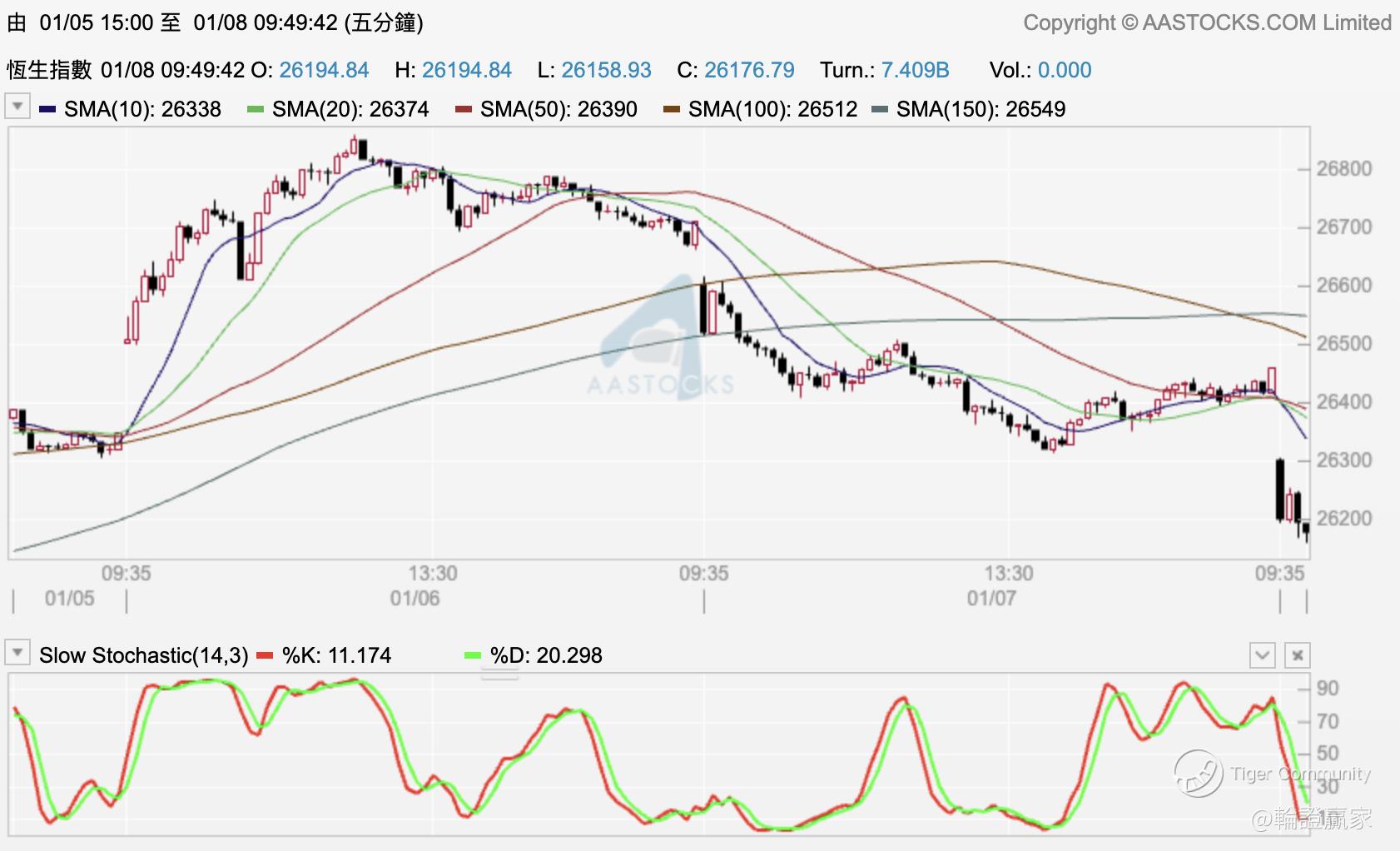This screenshot has width=1400, height=851.
Task: Click the SMA(50) red legend swatch
Action: click(464, 109)
